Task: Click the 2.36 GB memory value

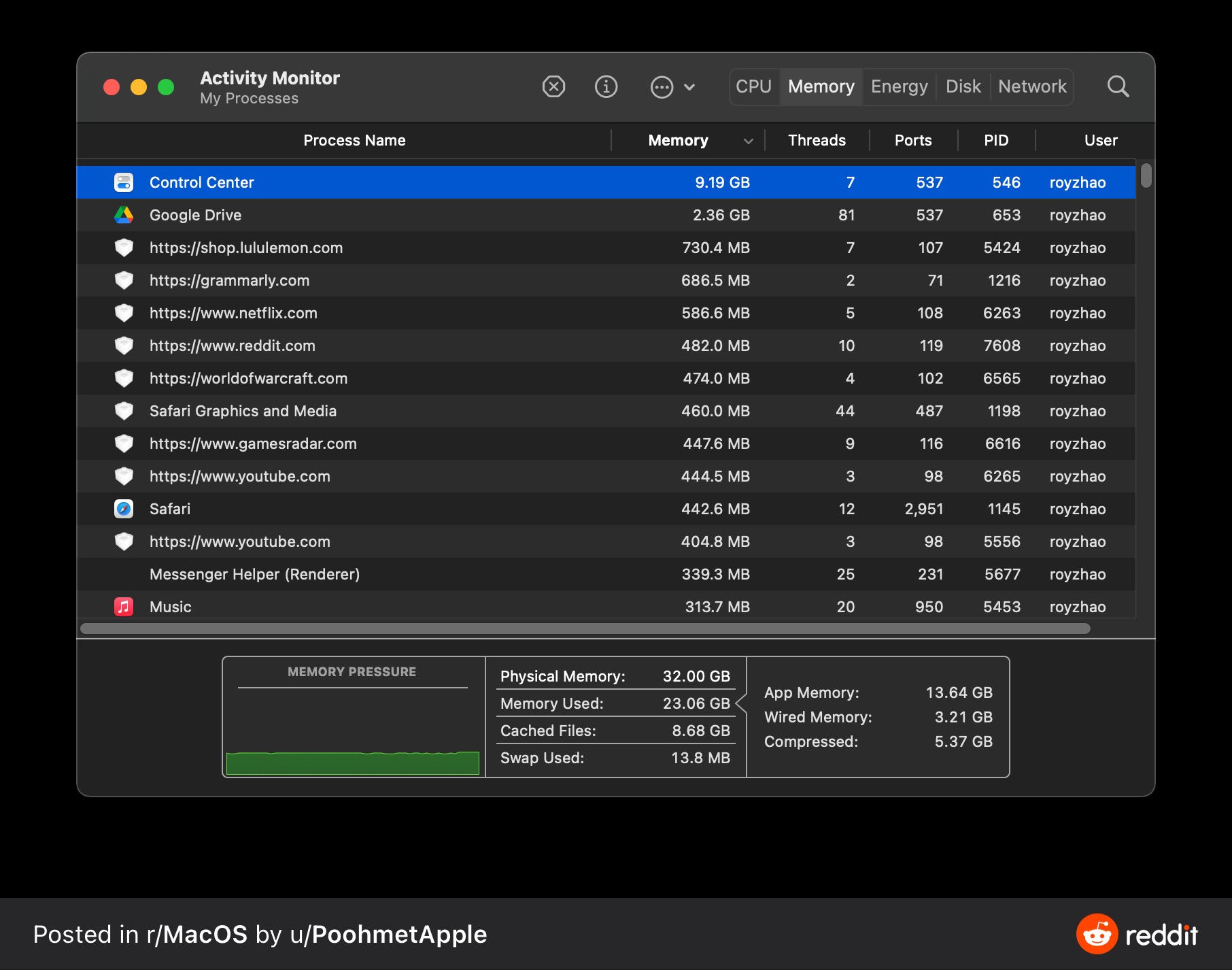Action: tap(721, 215)
